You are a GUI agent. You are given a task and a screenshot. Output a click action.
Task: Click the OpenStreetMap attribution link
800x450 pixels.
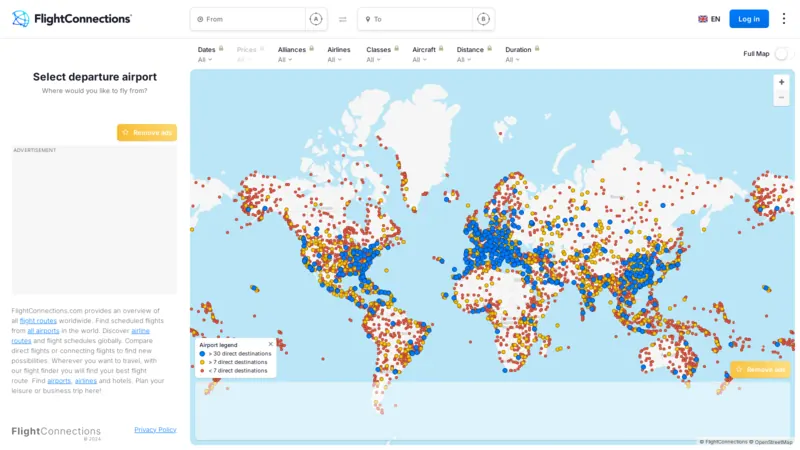point(773,442)
